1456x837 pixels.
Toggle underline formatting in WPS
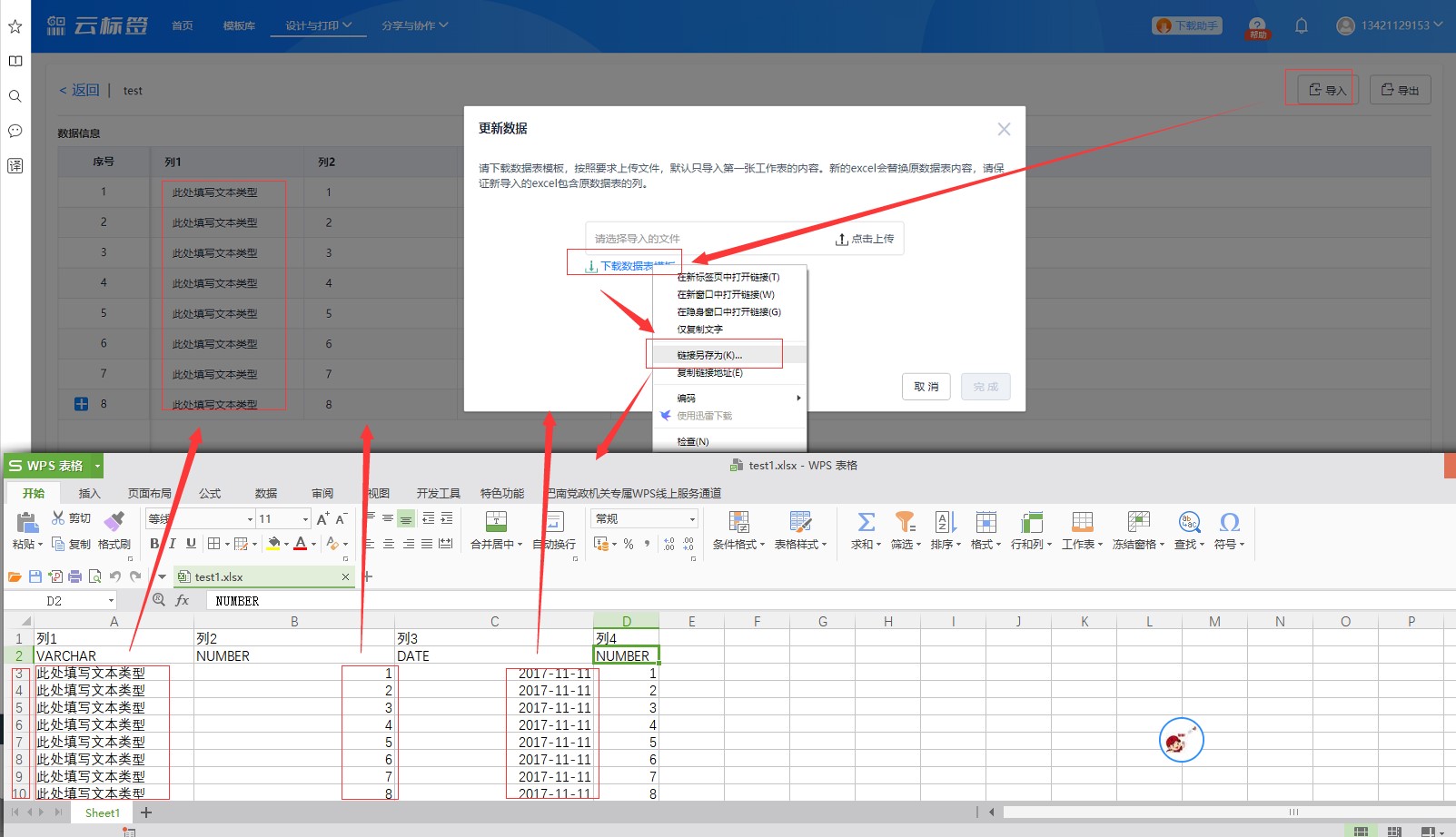click(191, 544)
